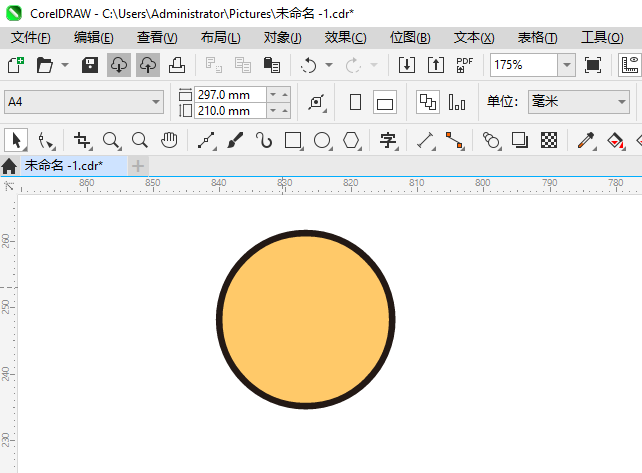
Task: Click the New document icon
Action: pos(16,65)
